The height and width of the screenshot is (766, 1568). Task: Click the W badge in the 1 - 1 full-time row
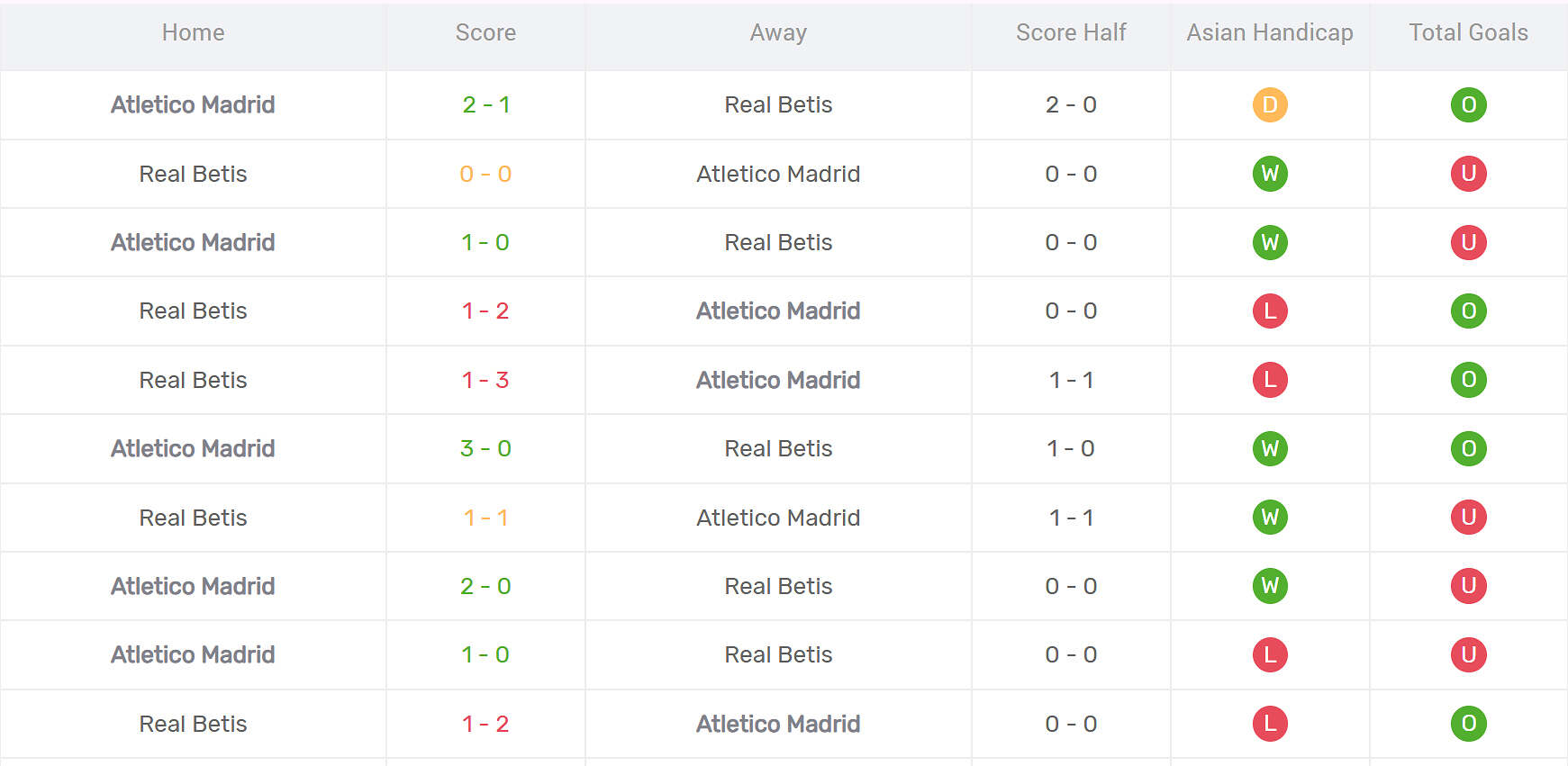click(x=1270, y=518)
